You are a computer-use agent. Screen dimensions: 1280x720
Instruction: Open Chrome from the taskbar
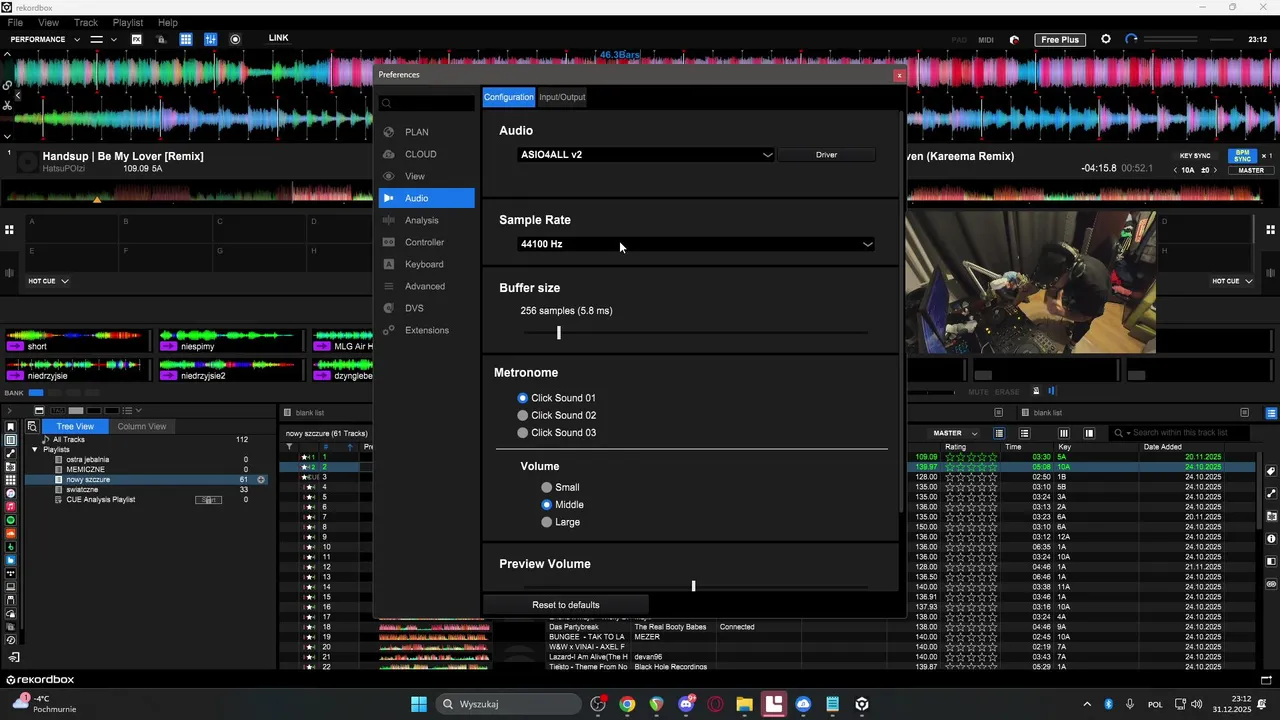(x=627, y=704)
